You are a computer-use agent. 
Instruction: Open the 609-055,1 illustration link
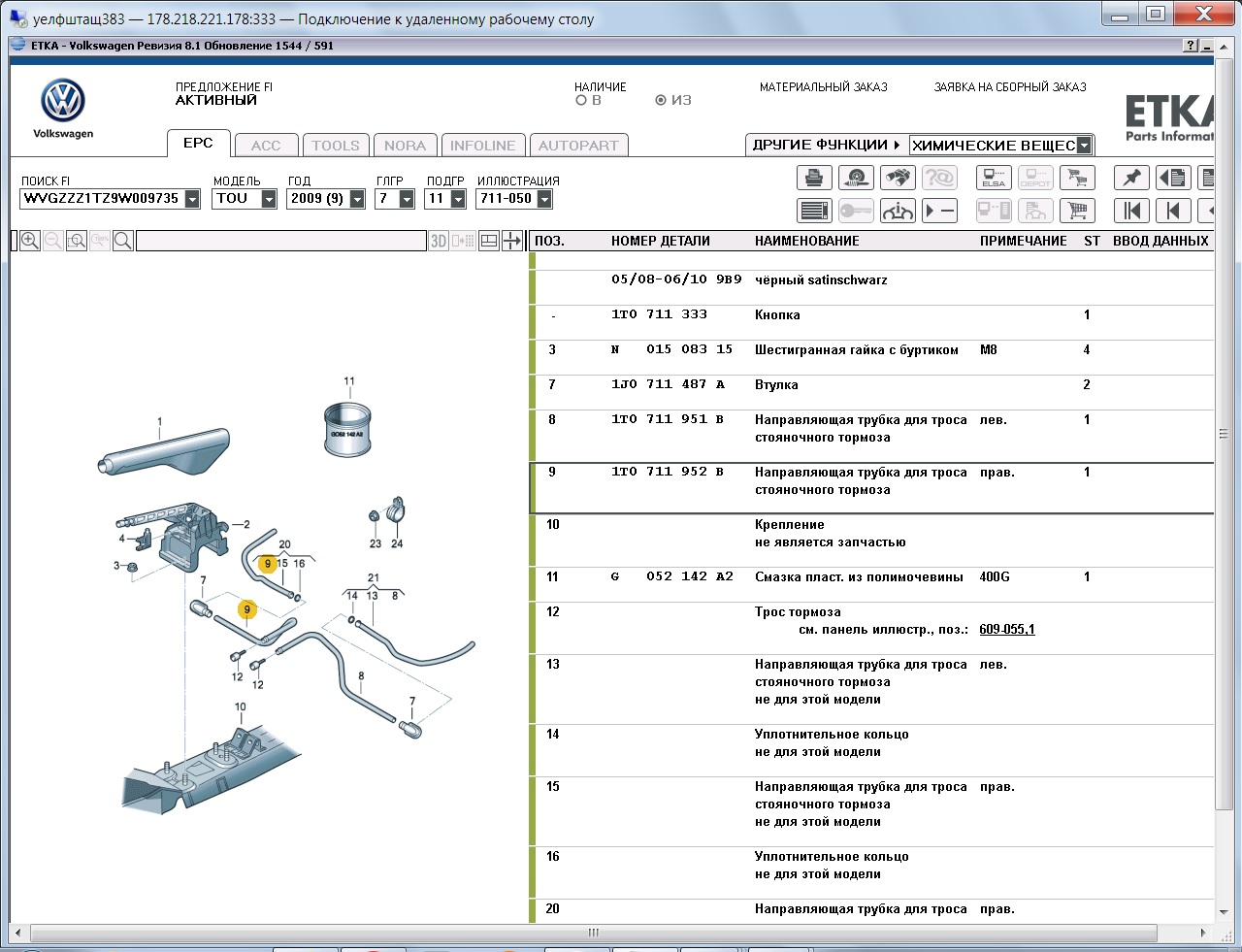click(x=1007, y=630)
